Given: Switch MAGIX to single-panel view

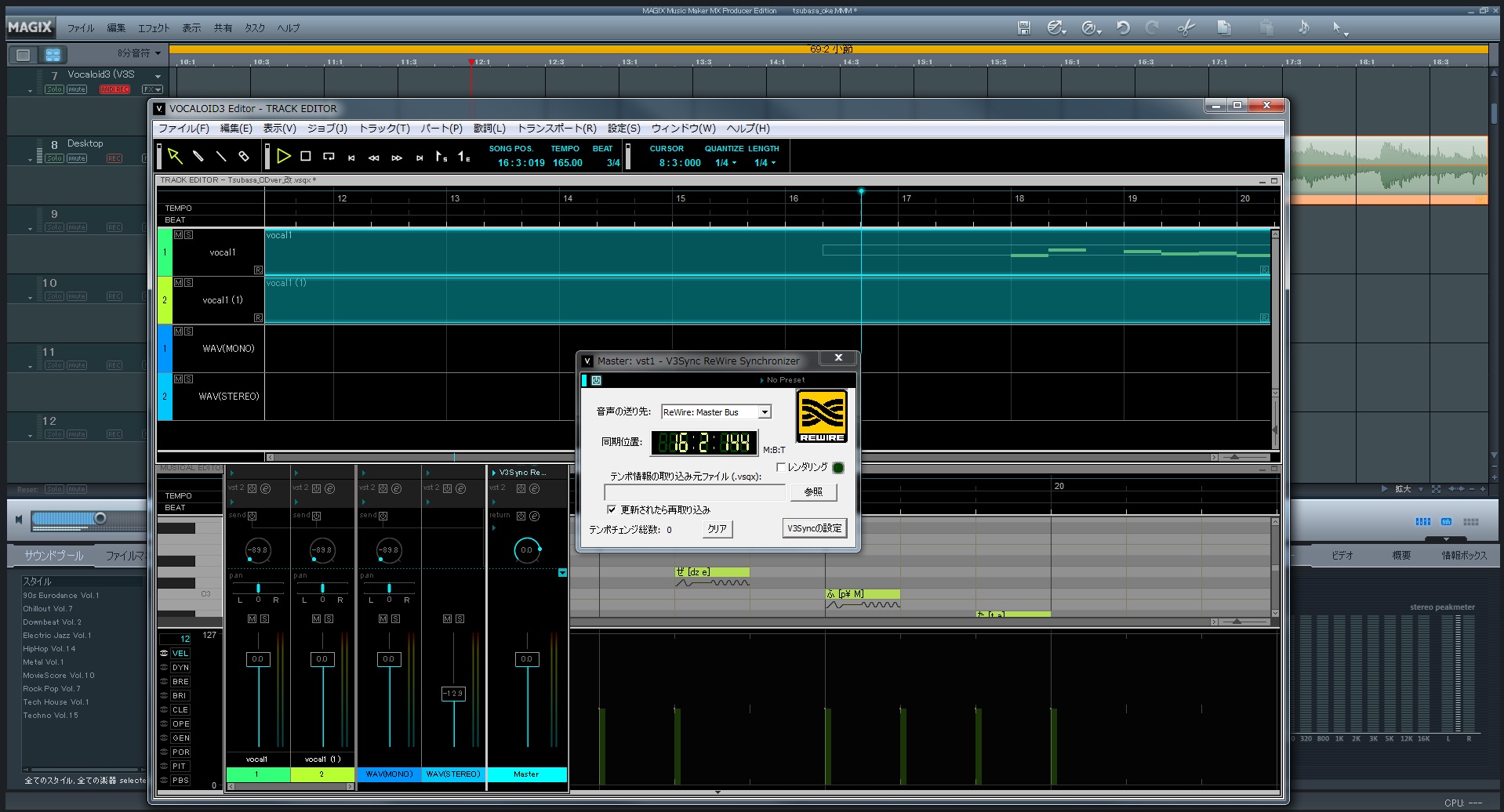Looking at the screenshot, I should click(x=24, y=55).
